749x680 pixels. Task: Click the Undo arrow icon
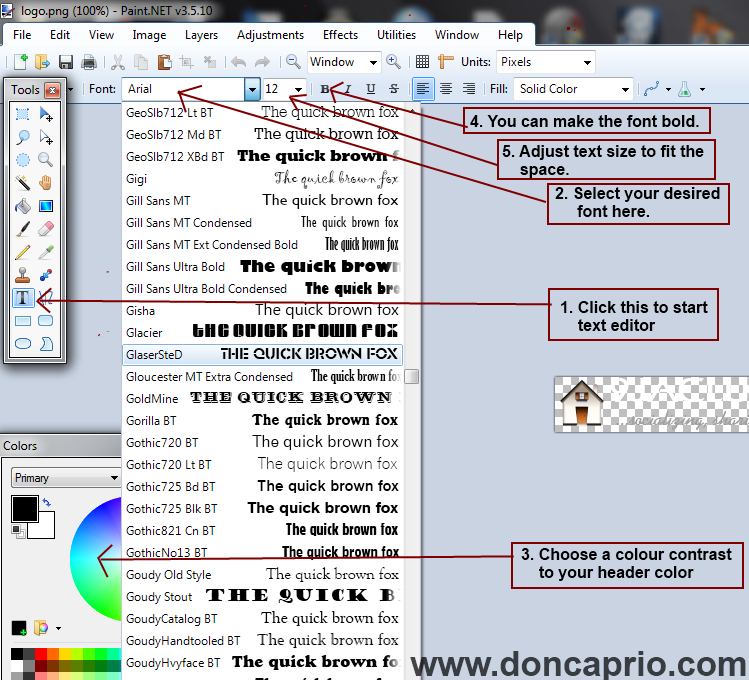click(238, 62)
